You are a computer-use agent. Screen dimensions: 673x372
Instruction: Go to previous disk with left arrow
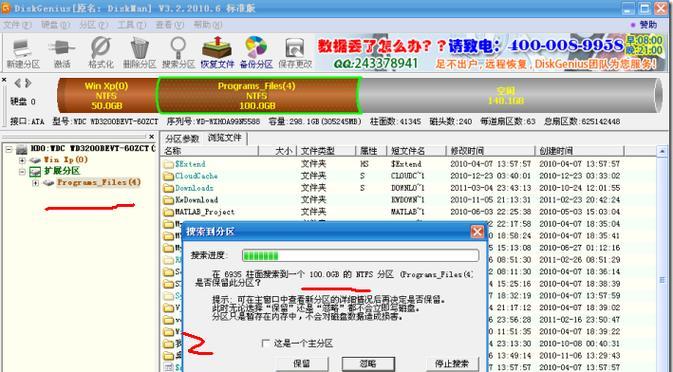click(x=18, y=83)
